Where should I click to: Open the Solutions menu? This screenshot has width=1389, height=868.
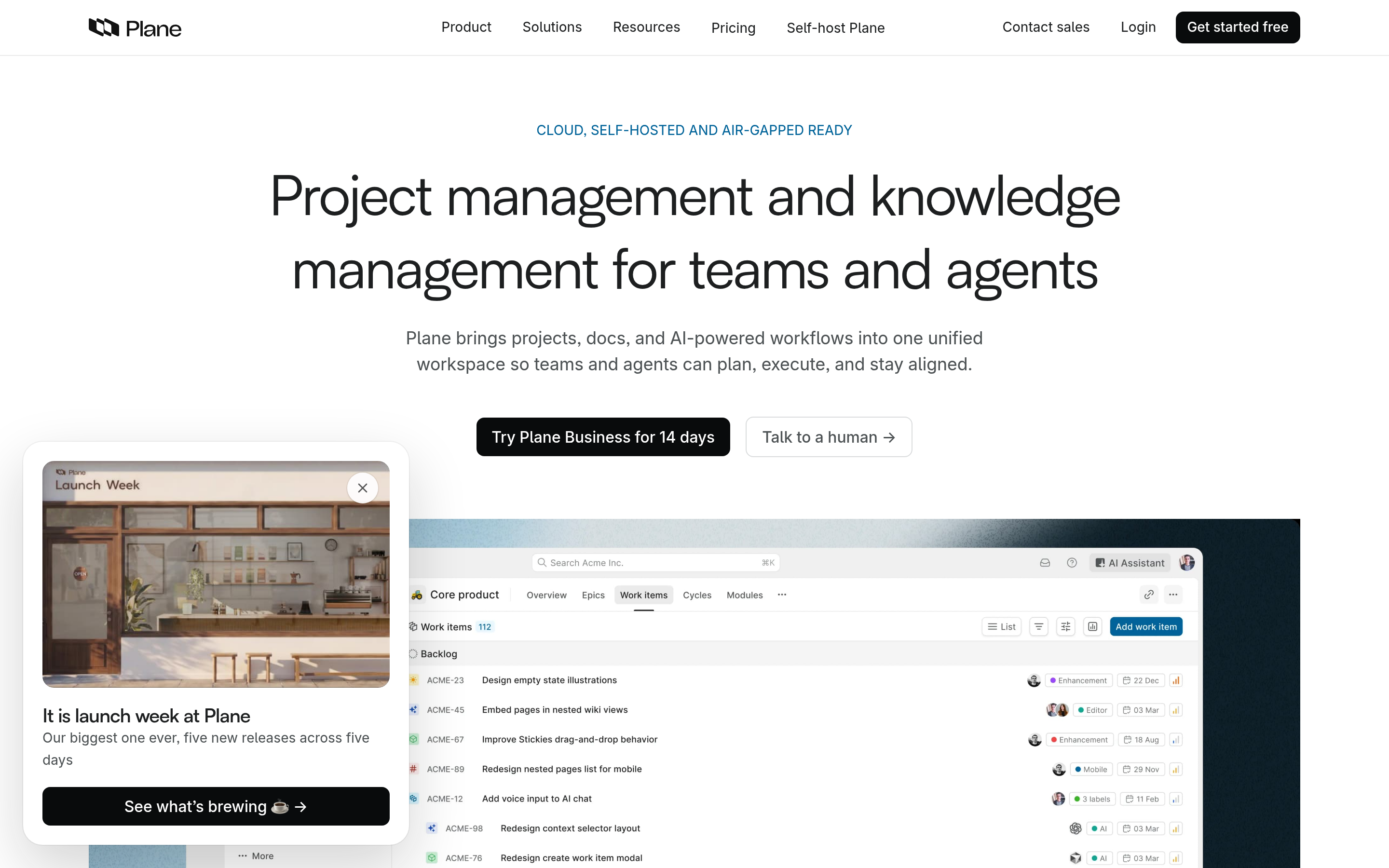tap(552, 27)
